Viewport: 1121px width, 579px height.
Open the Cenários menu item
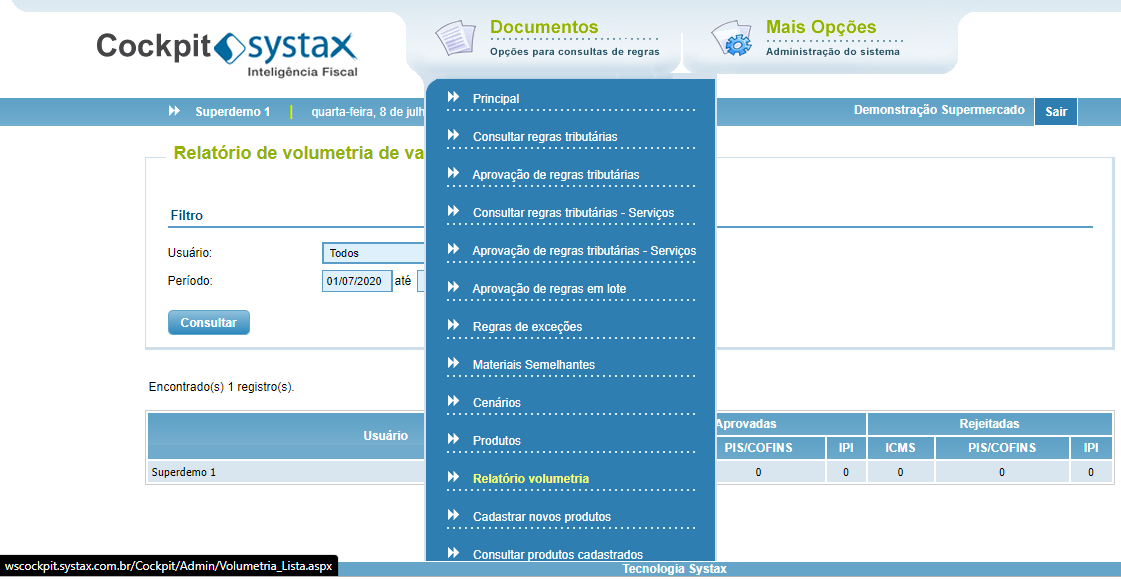497,402
